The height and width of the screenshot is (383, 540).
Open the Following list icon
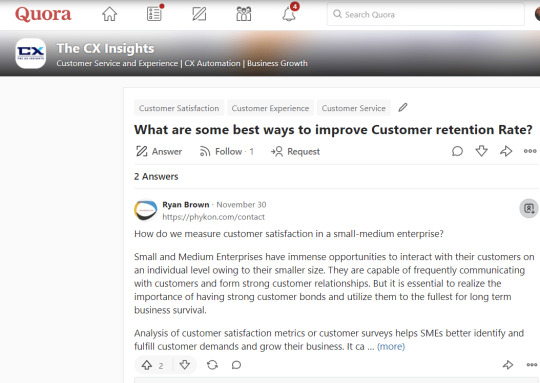pyautogui.click(x=154, y=14)
